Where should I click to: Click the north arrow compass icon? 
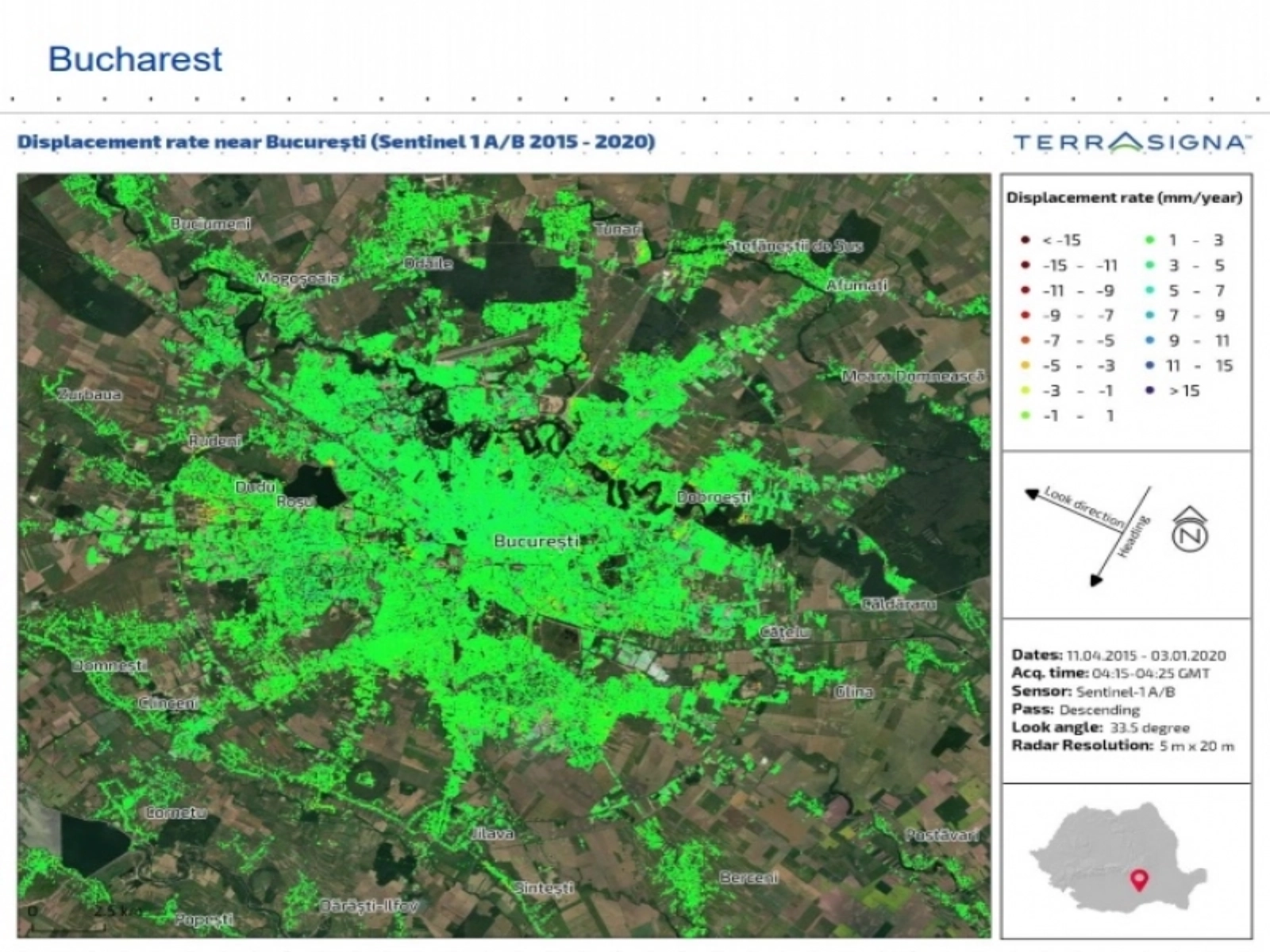[x=1190, y=531]
